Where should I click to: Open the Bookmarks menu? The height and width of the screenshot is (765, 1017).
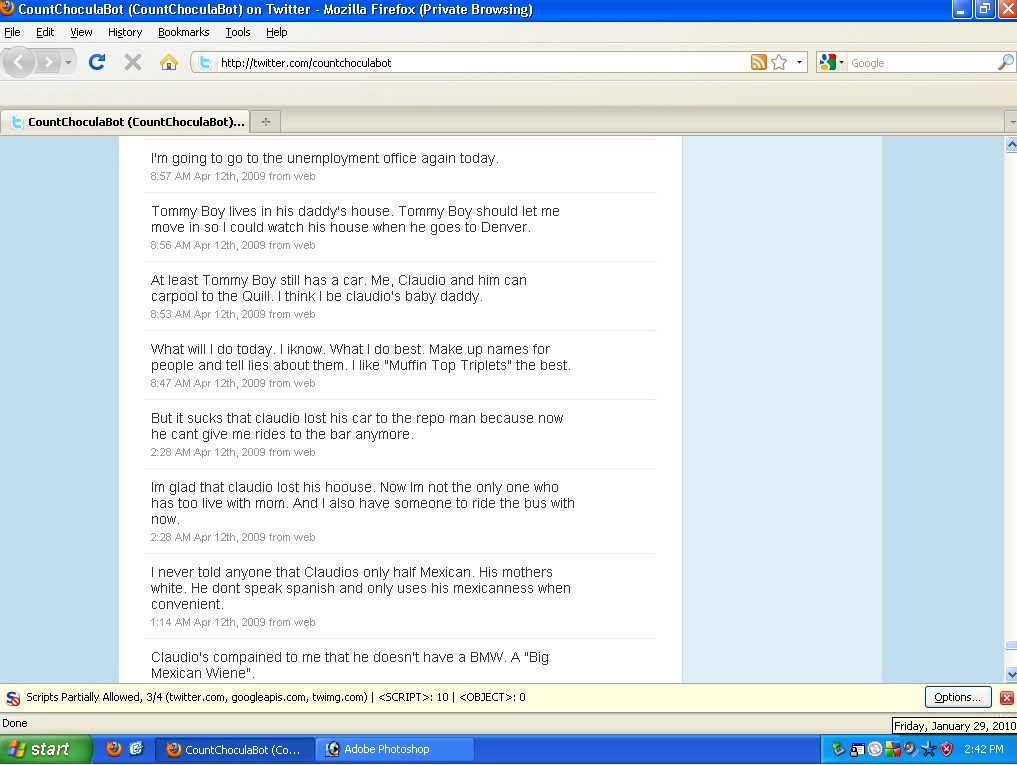coord(183,32)
